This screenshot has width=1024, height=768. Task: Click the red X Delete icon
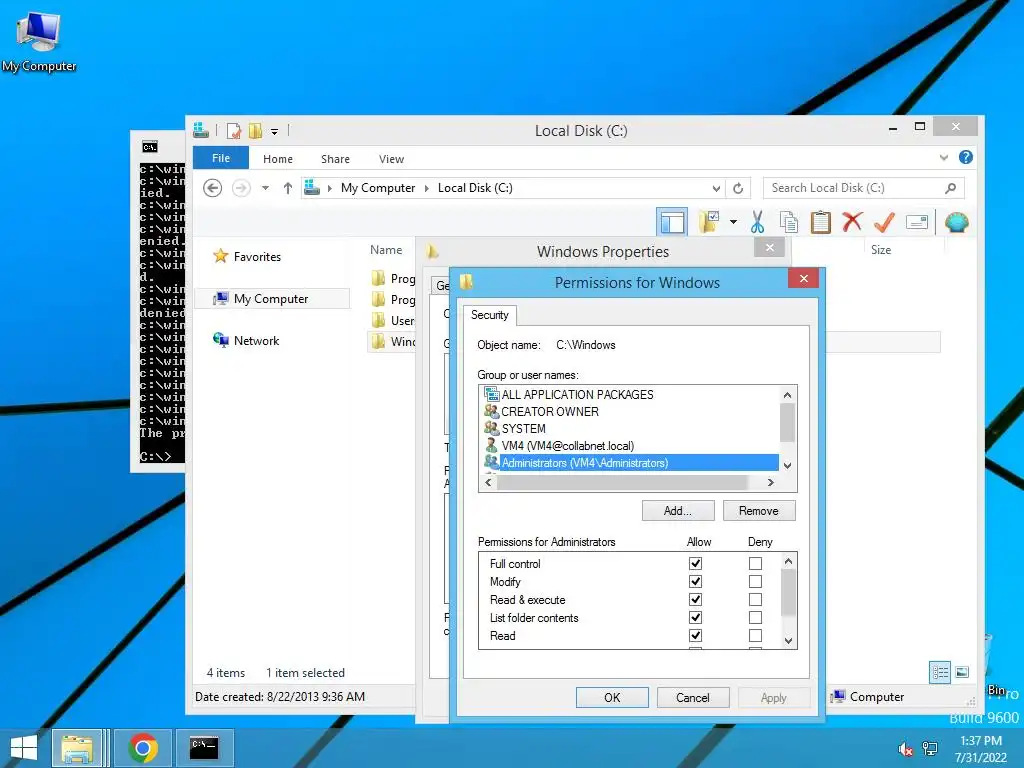click(x=852, y=222)
